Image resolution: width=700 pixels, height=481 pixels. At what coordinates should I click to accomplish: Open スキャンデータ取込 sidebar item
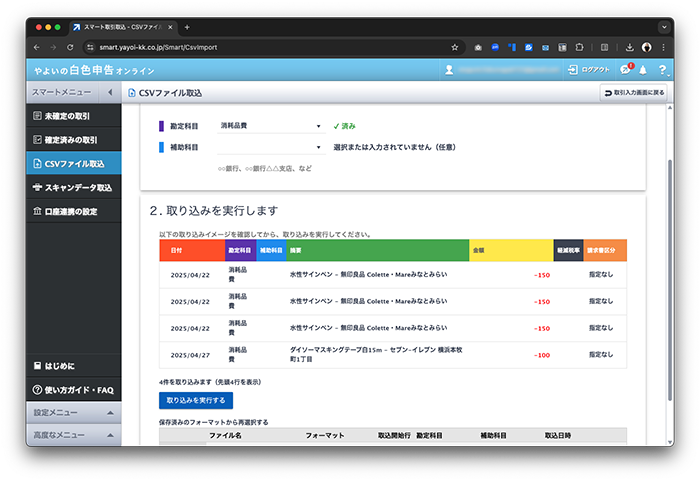[74, 188]
